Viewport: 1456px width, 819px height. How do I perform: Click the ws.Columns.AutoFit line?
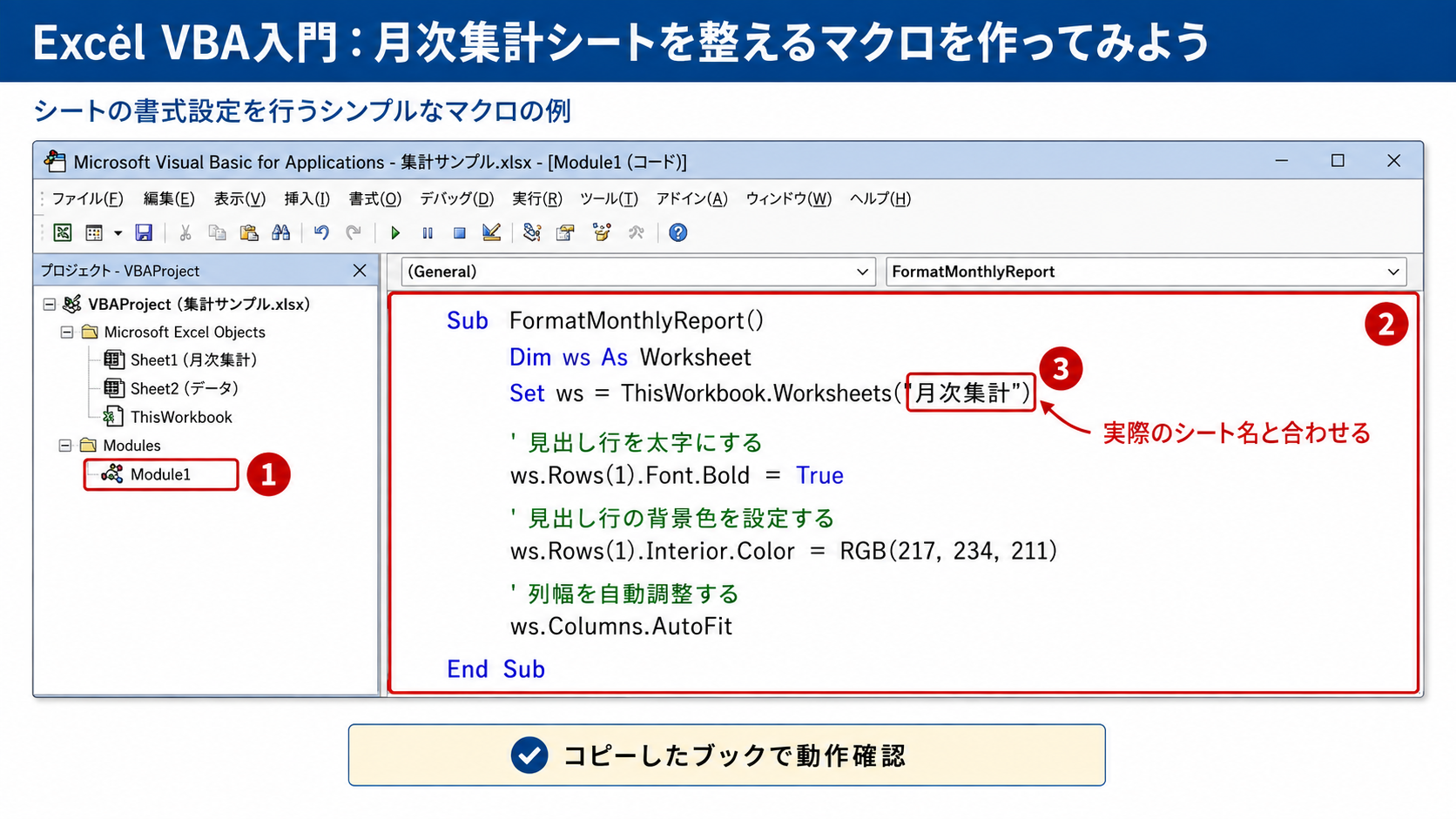tap(621, 627)
